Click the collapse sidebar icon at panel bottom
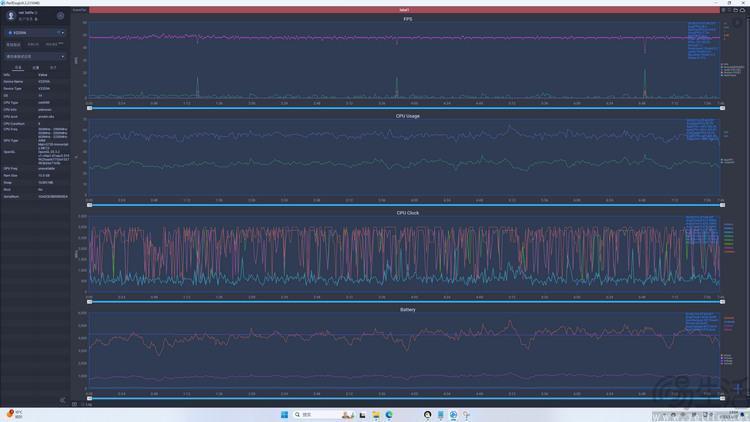750x422 pixels. click(63, 400)
